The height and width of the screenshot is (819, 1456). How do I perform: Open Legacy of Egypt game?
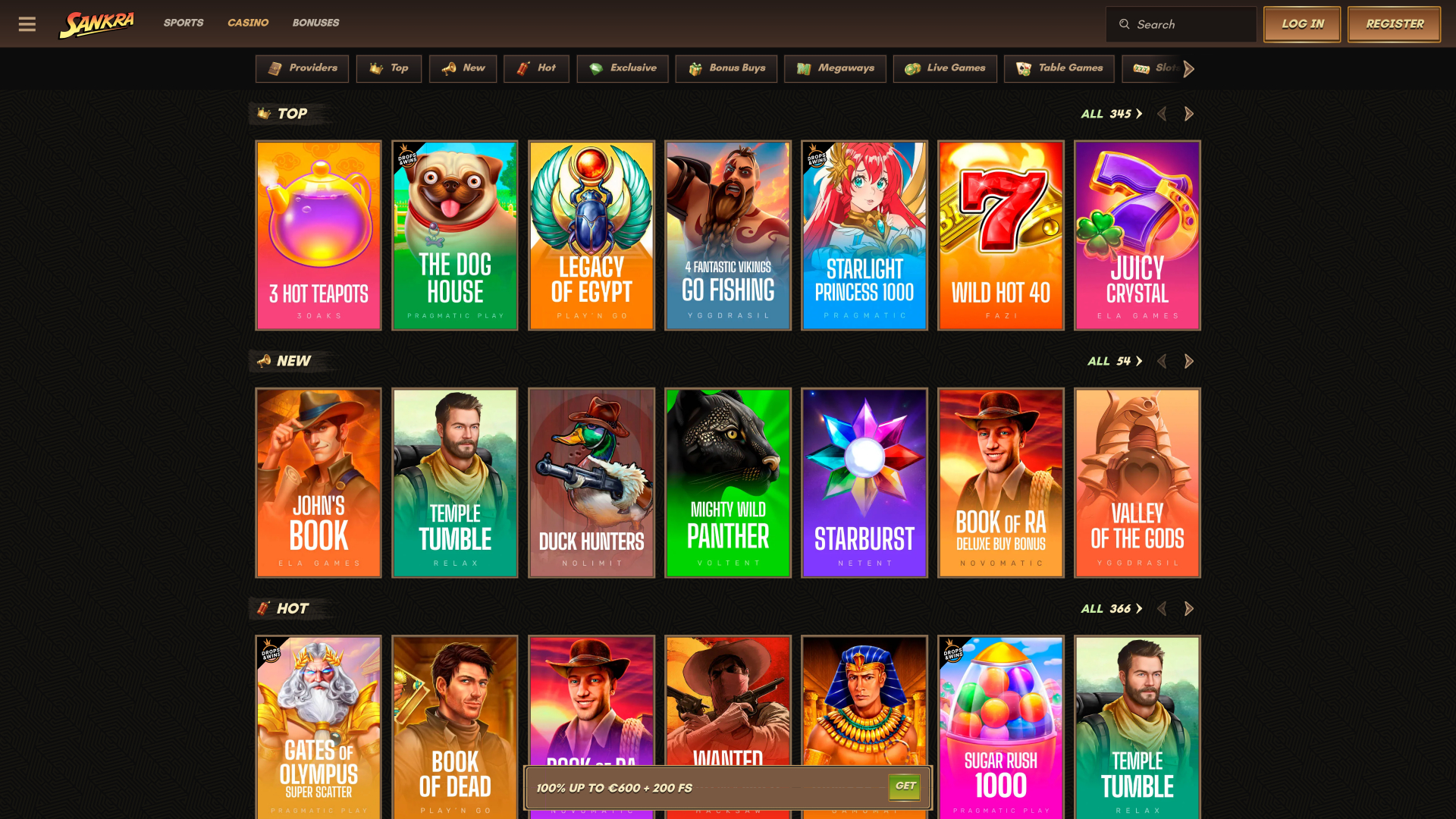click(591, 235)
